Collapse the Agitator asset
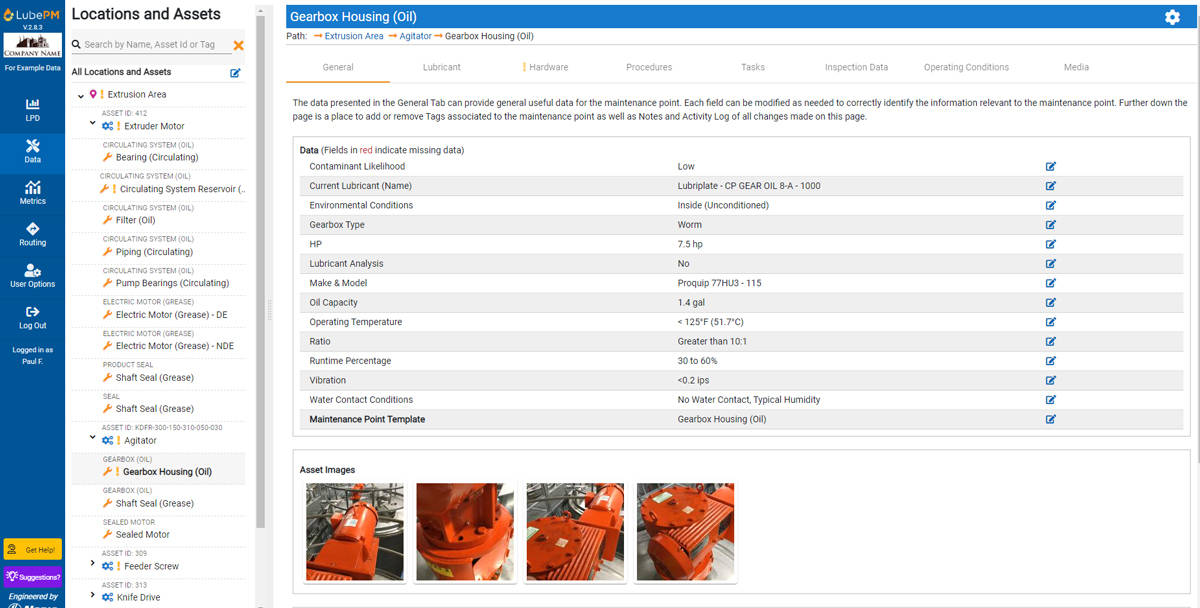The height and width of the screenshot is (608, 1200). click(x=92, y=437)
